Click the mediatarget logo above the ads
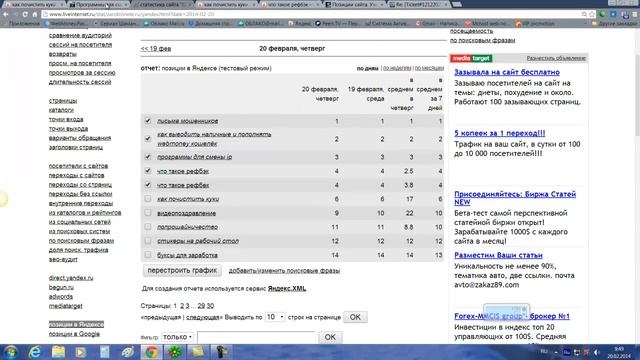Viewport: 640px width, 360px height. click(471, 58)
